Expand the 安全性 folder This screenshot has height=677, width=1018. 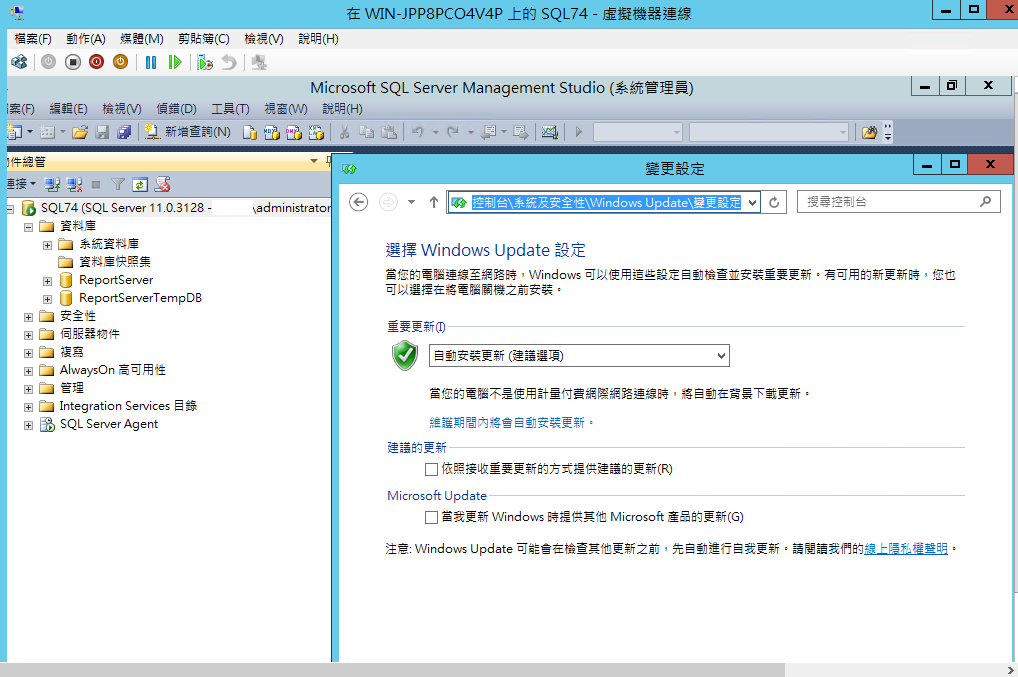[29, 317]
